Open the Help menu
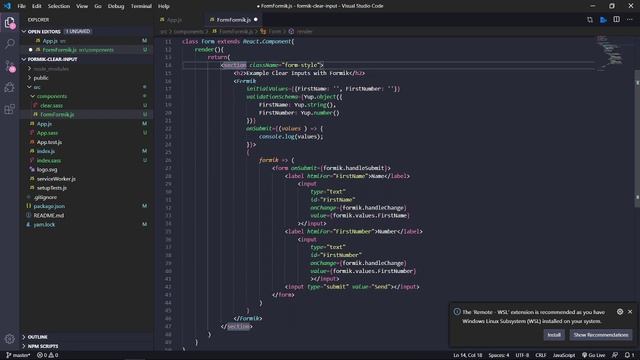 pos(164,6)
